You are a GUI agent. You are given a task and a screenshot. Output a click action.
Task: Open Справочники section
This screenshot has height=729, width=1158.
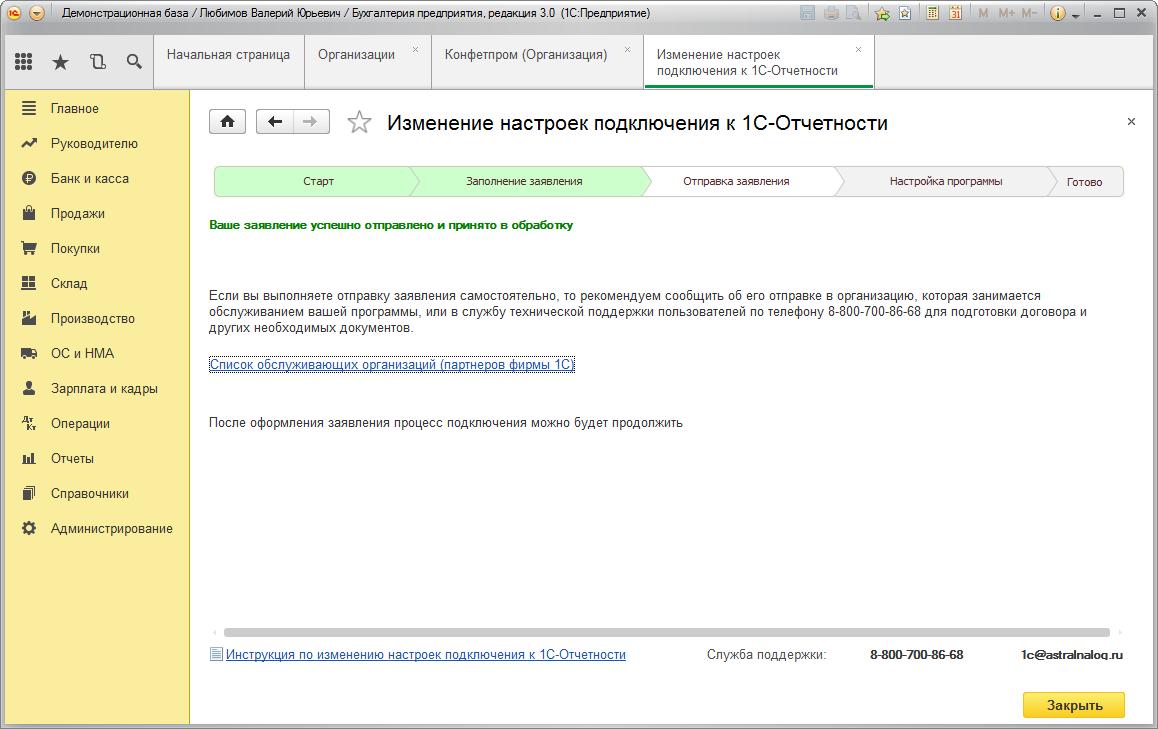point(97,493)
